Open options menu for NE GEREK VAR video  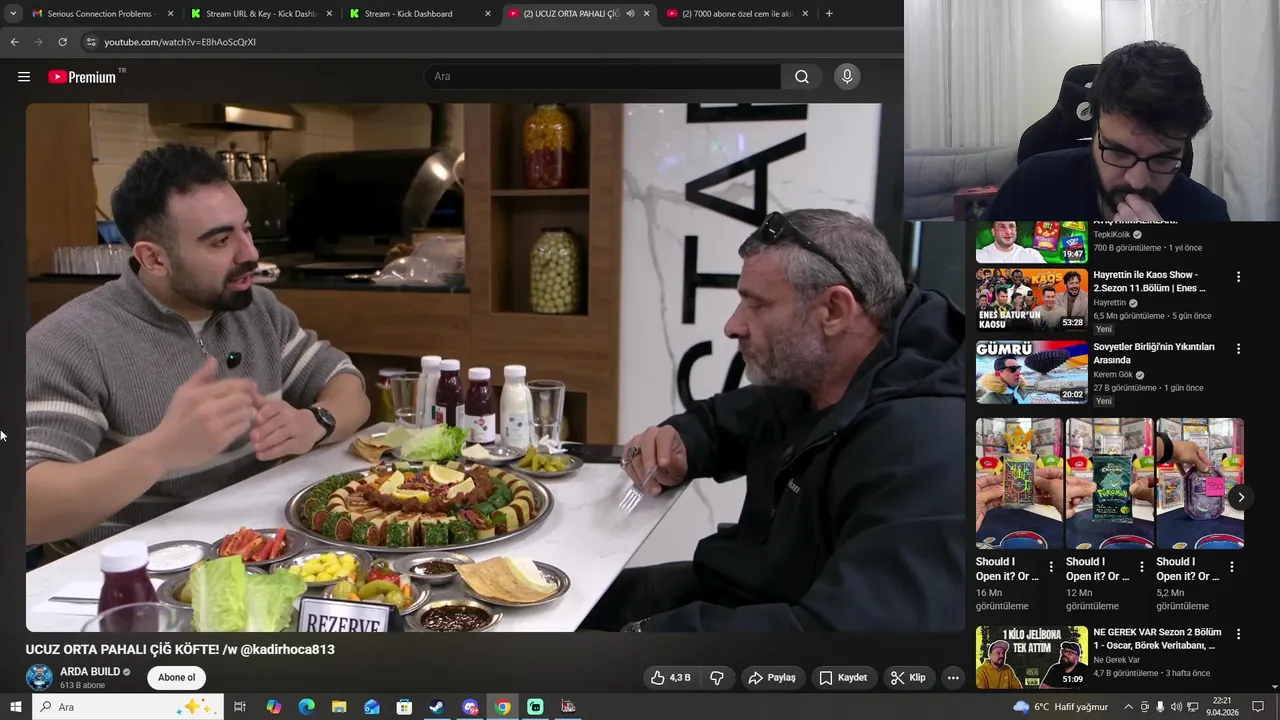[x=1238, y=634]
